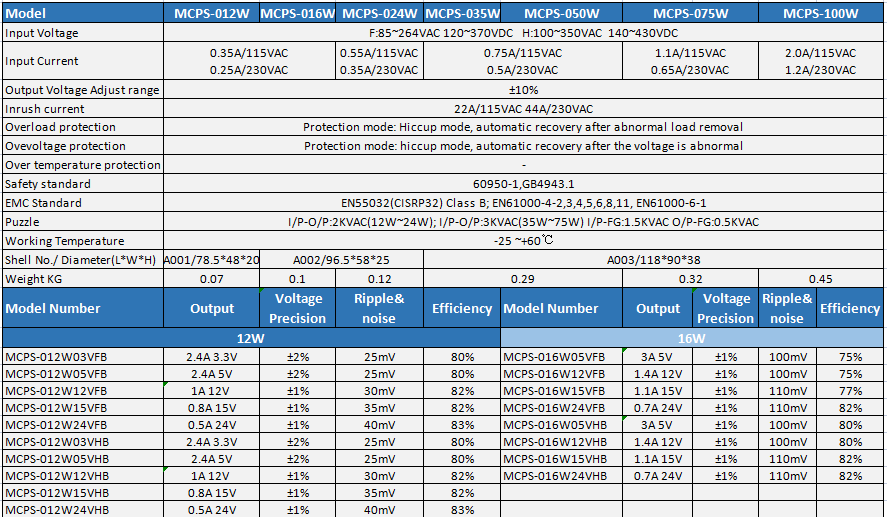887x517 pixels.
Task: Select the 2.0A/115VAC input current cell
Action: pos(820,52)
